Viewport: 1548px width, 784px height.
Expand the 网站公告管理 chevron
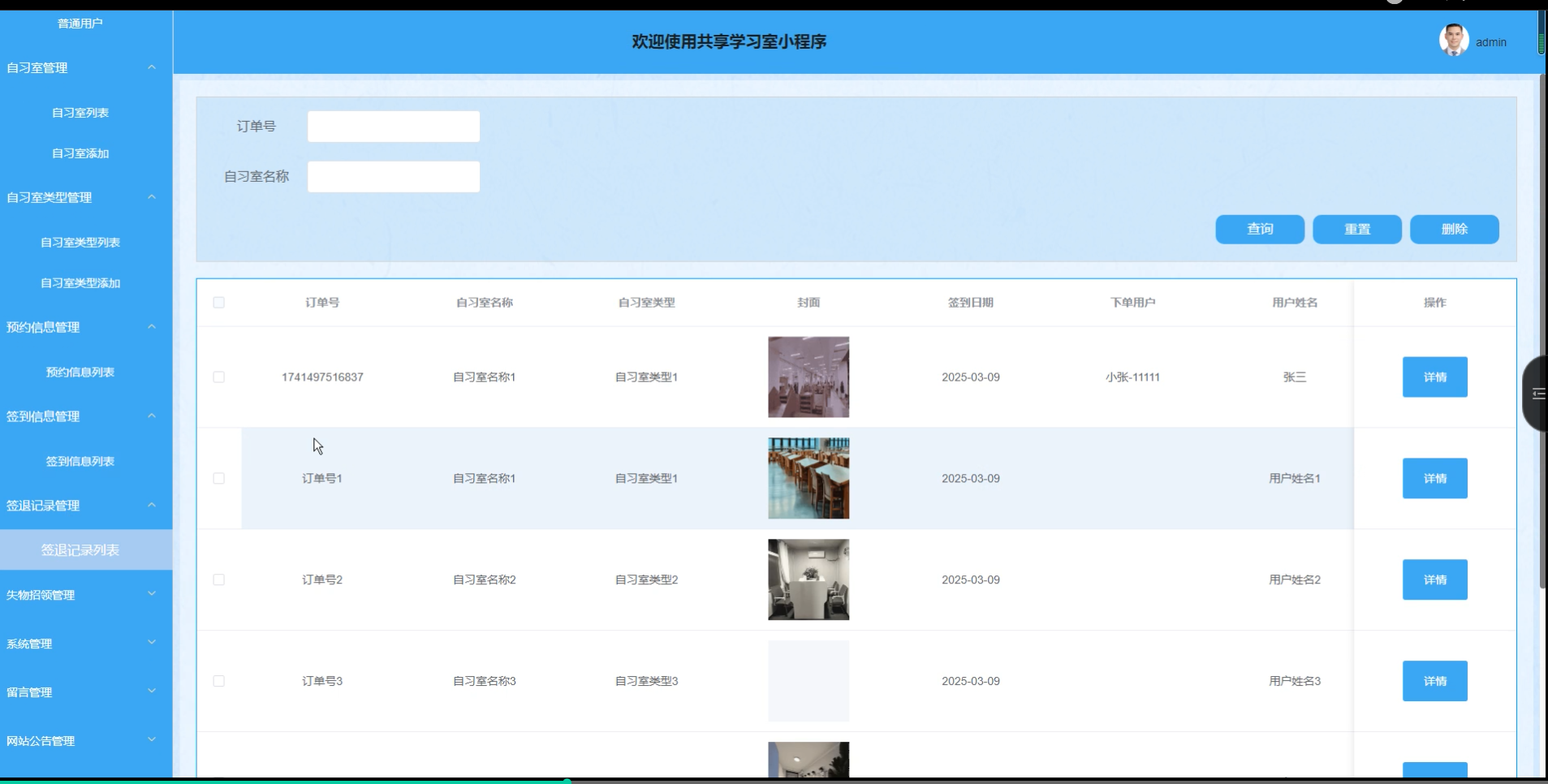(152, 740)
